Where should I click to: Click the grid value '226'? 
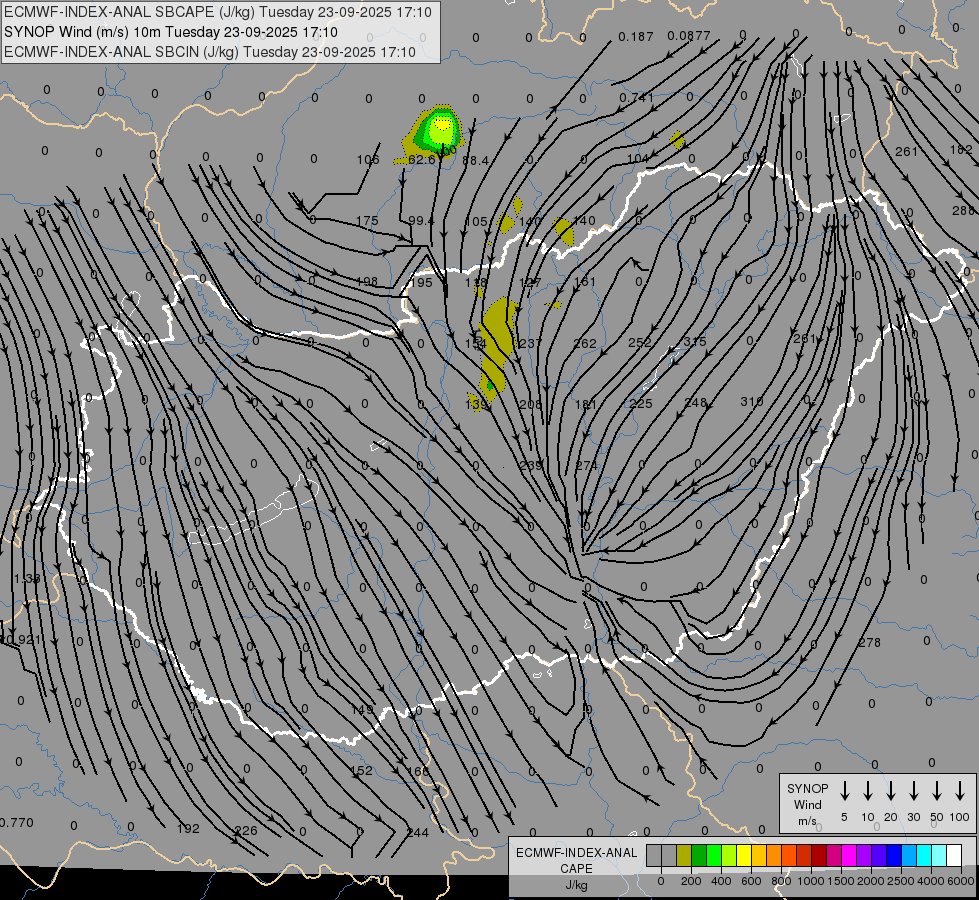[x=245, y=830]
